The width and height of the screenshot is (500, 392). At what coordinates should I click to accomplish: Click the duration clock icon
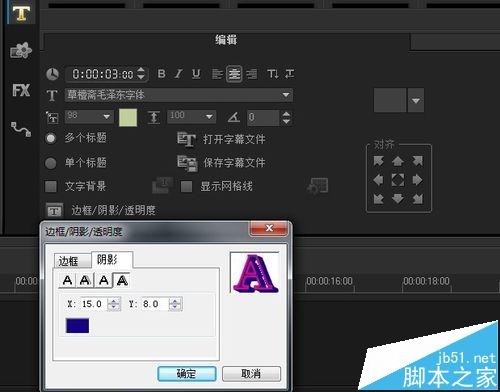point(52,74)
